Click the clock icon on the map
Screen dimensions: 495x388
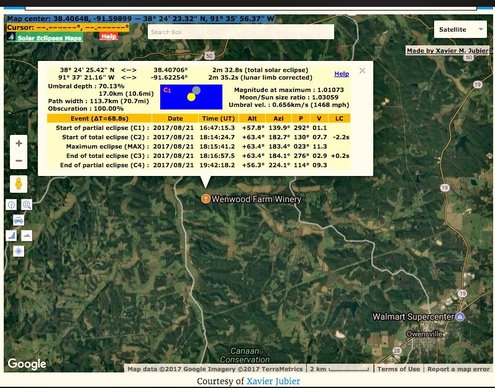click(12, 205)
